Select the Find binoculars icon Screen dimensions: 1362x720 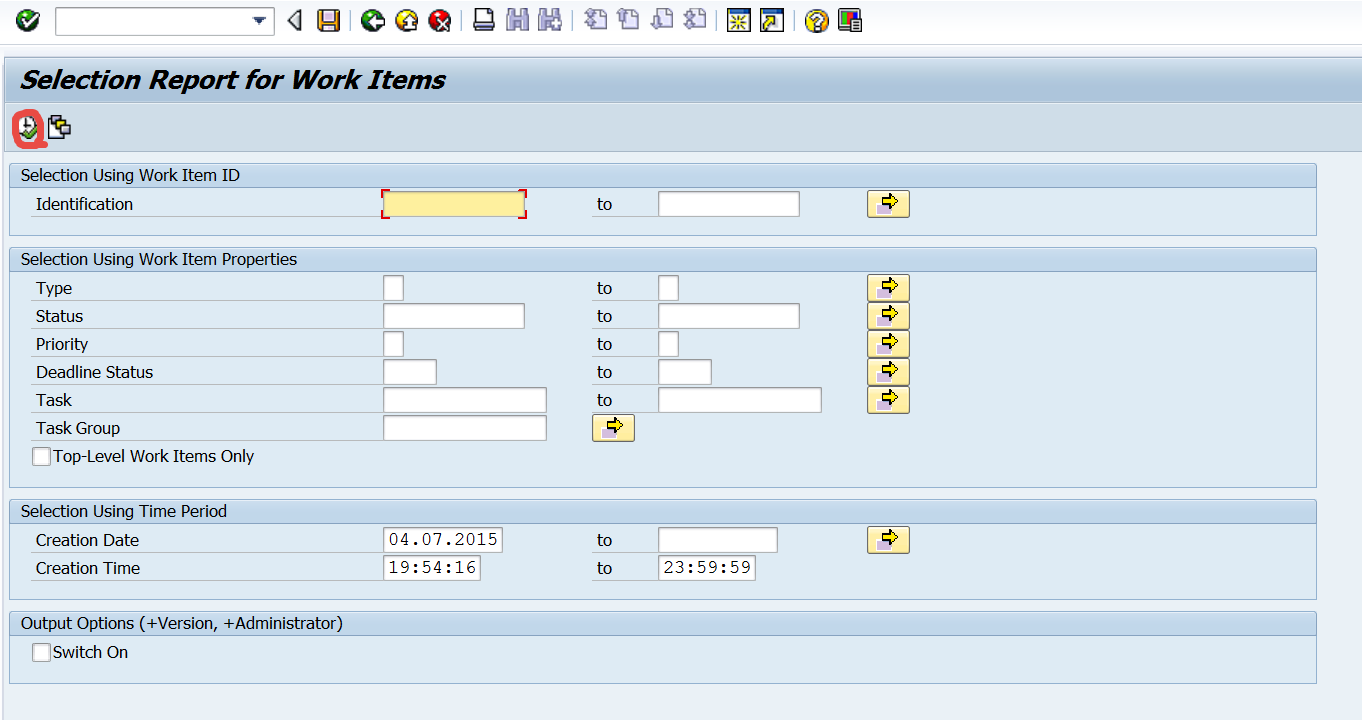pyautogui.click(x=516, y=20)
